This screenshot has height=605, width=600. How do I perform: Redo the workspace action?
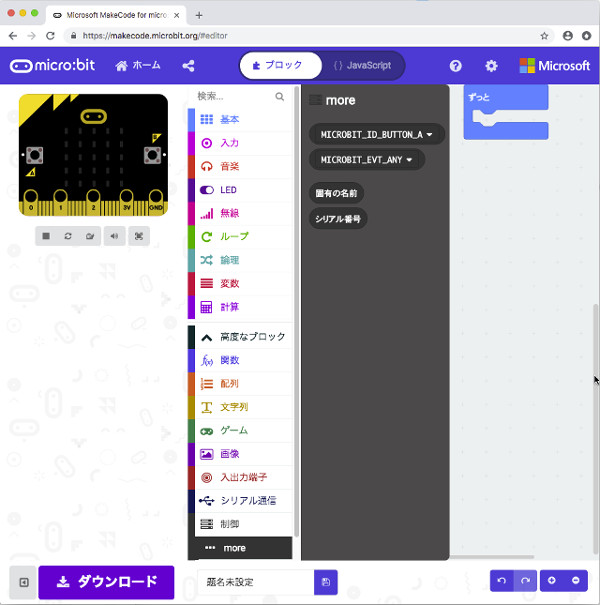pyautogui.click(x=525, y=581)
